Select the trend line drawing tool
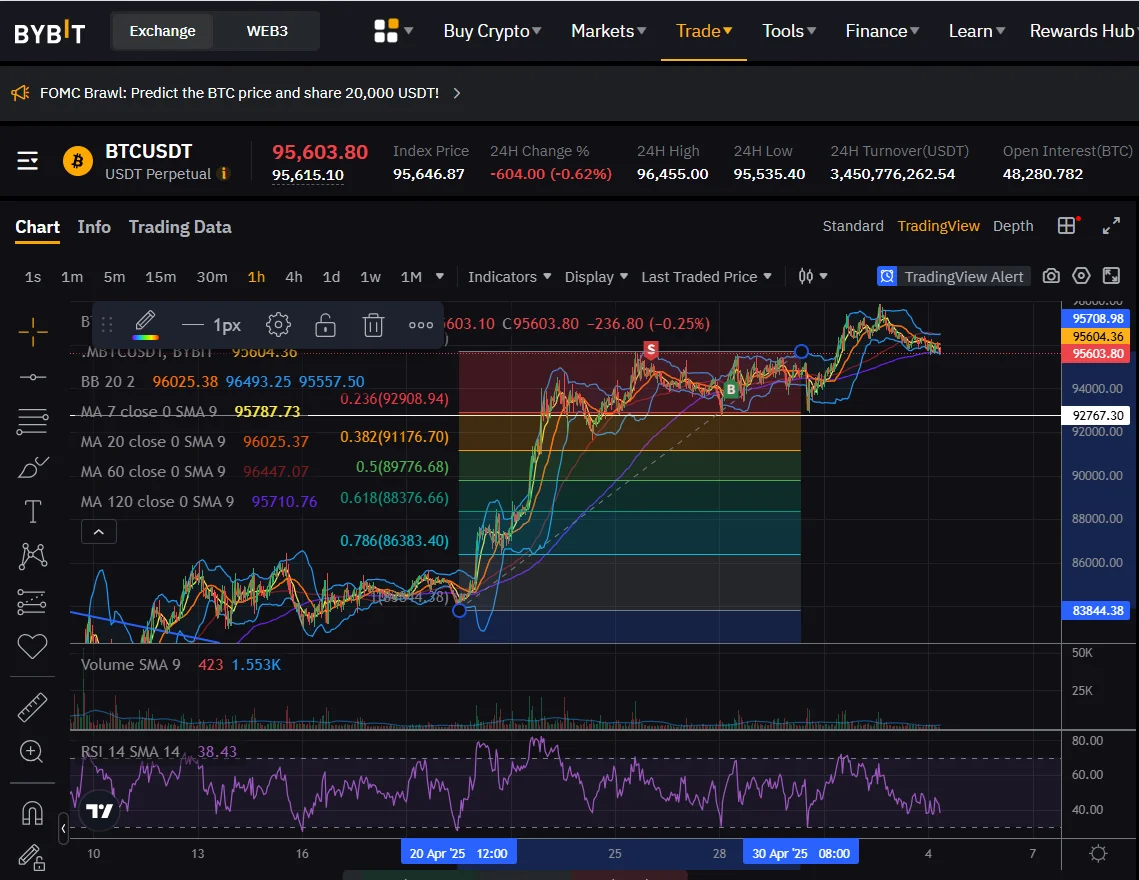This screenshot has height=880, width=1139. pos(32,377)
